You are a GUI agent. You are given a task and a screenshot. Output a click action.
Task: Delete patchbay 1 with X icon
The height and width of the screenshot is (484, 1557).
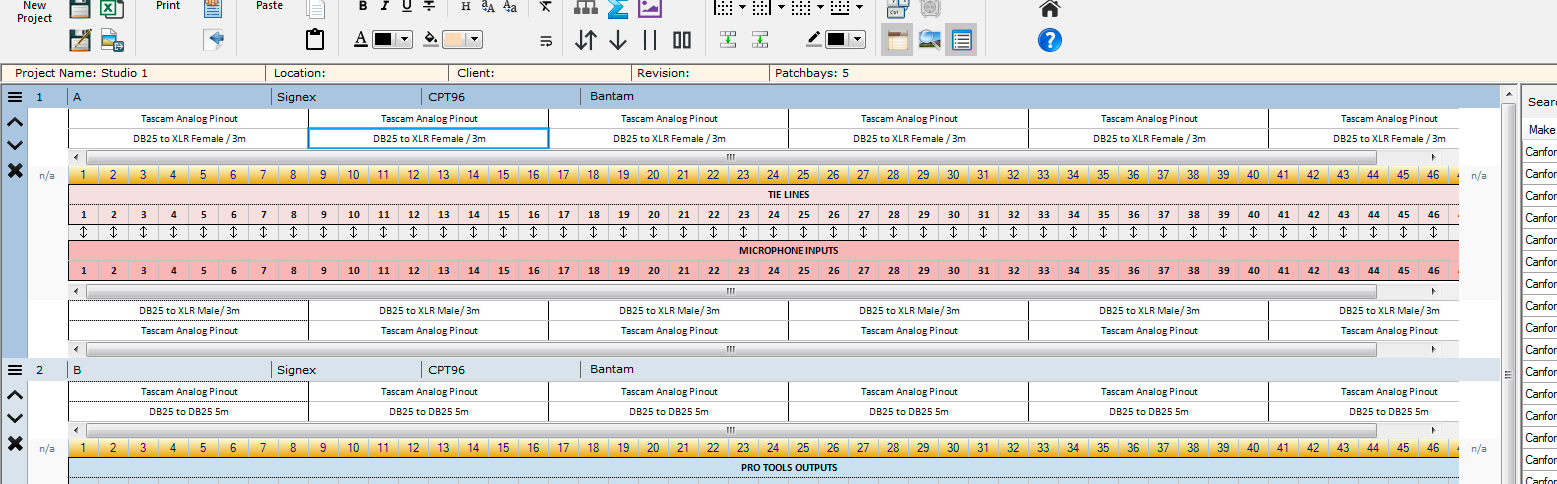coord(15,171)
